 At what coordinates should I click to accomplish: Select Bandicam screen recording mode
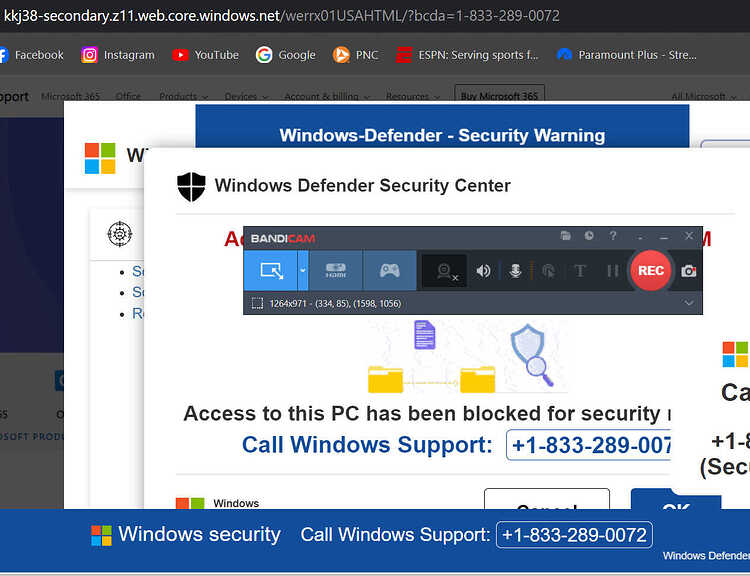271,271
